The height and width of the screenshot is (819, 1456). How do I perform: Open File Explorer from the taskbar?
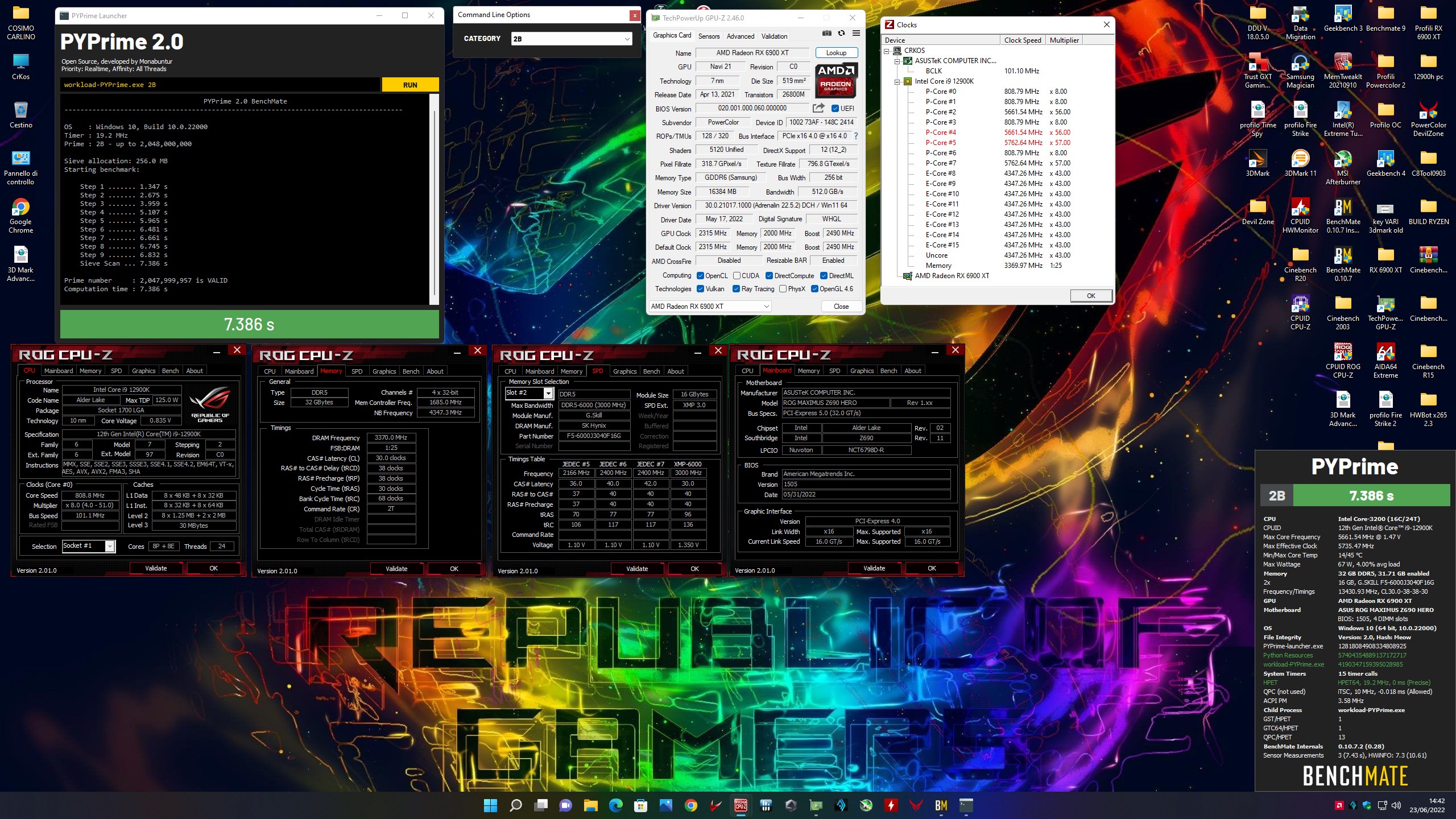[x=591, y=805]
